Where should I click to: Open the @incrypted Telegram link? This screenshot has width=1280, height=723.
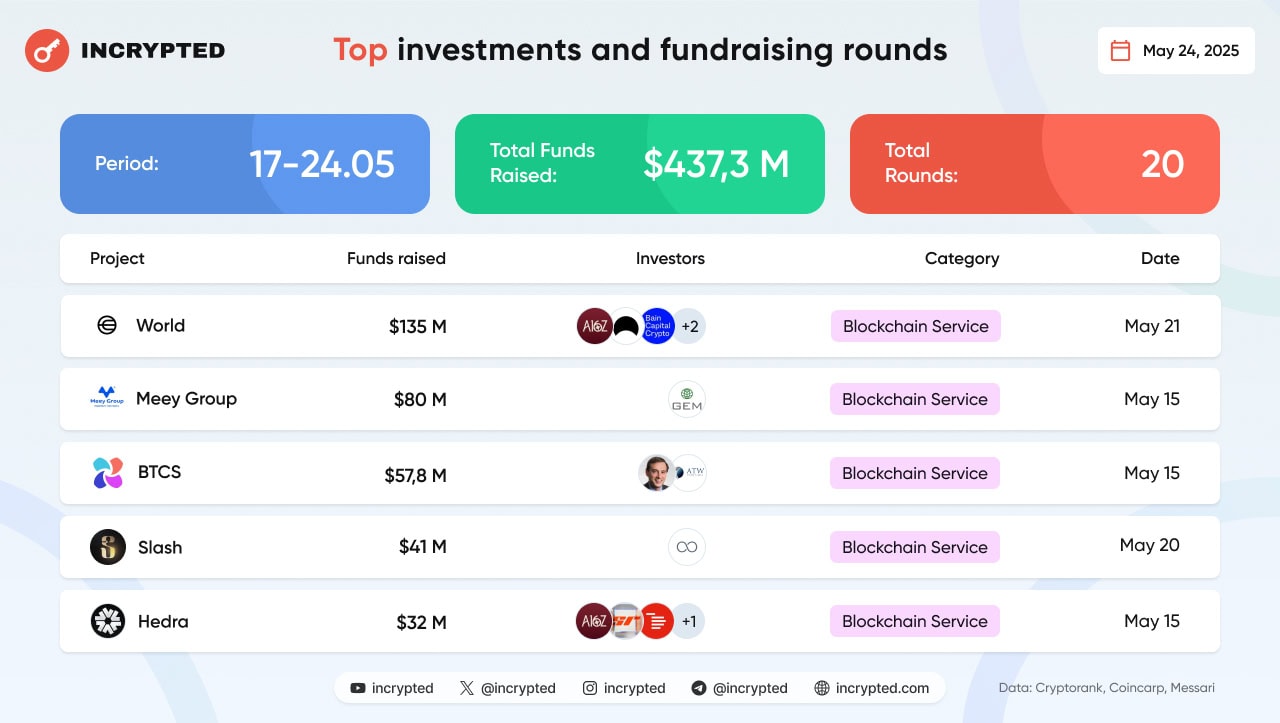point(739,688)
